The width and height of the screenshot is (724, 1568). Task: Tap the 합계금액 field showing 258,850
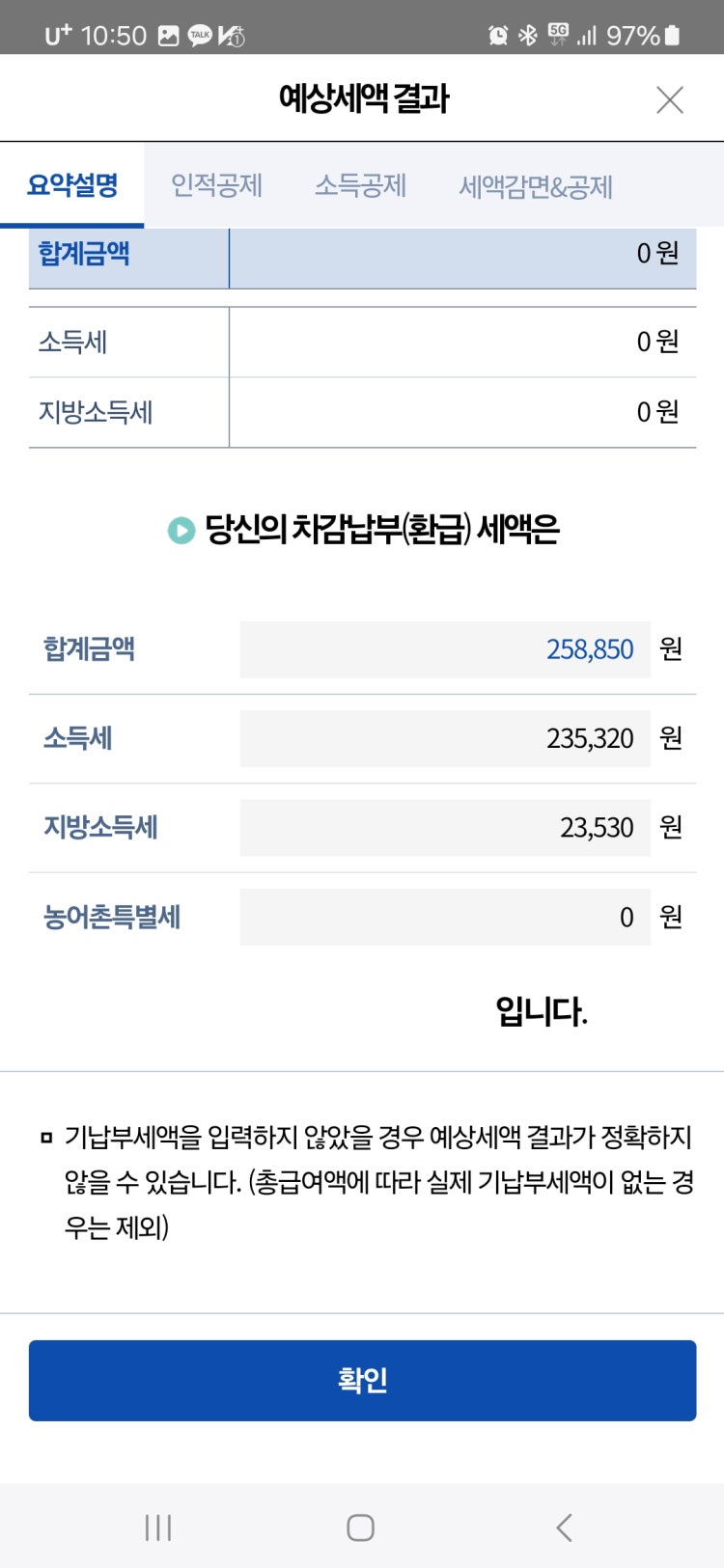click(x=445, y=649)
